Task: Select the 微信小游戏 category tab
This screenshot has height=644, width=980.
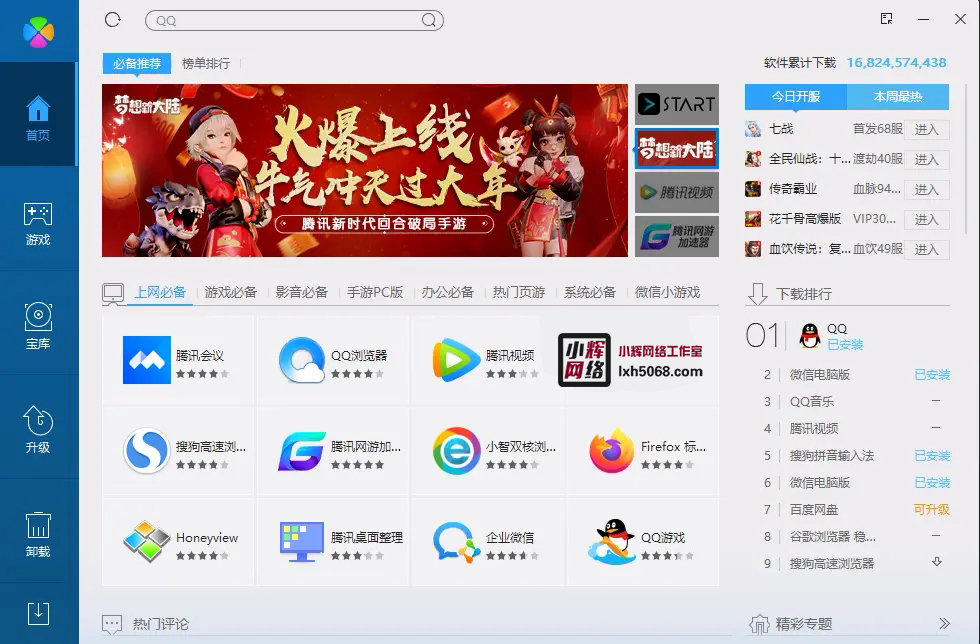Action: tap(668, 292)
